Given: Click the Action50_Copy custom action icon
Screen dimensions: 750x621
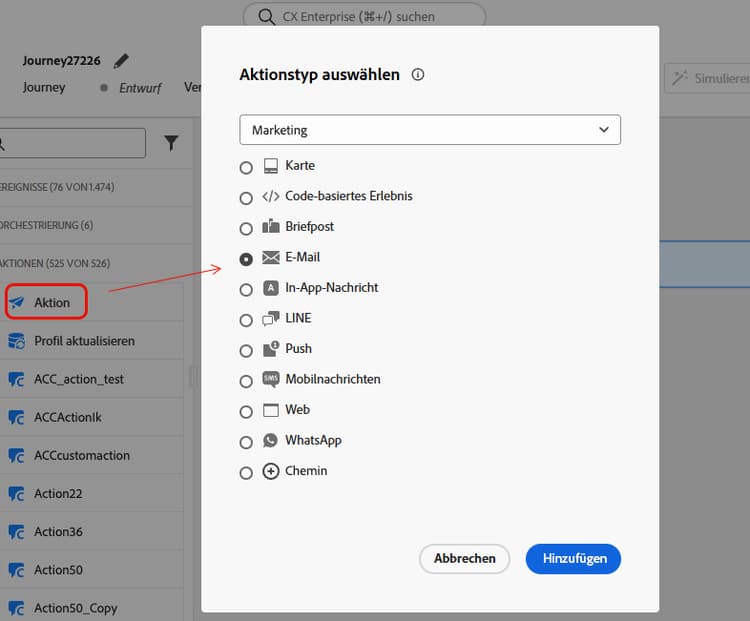Looking at the screenshot, I should click(17, 608).
